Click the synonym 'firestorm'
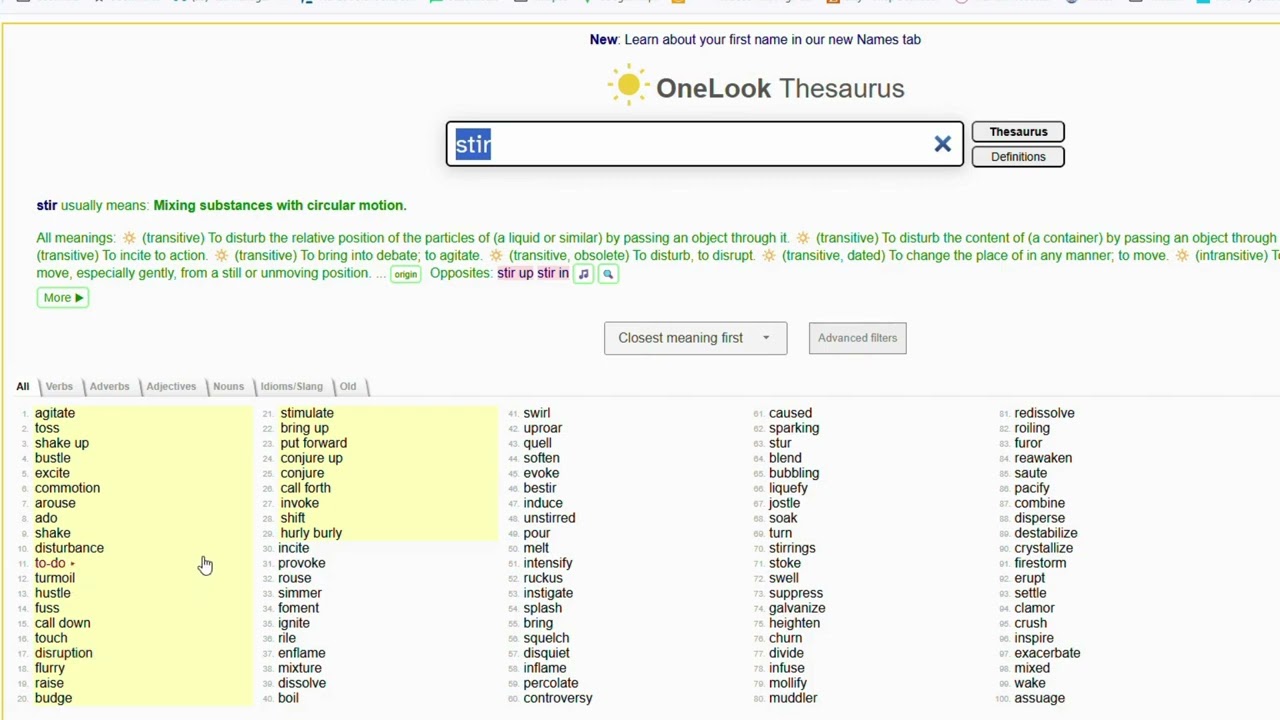Viewport: 1280px width, 720px height. [1040, 563]
